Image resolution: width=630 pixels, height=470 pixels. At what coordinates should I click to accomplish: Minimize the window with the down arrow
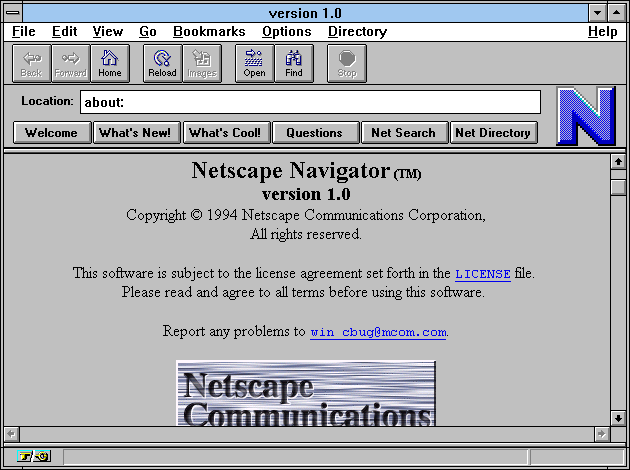(597, 13)
